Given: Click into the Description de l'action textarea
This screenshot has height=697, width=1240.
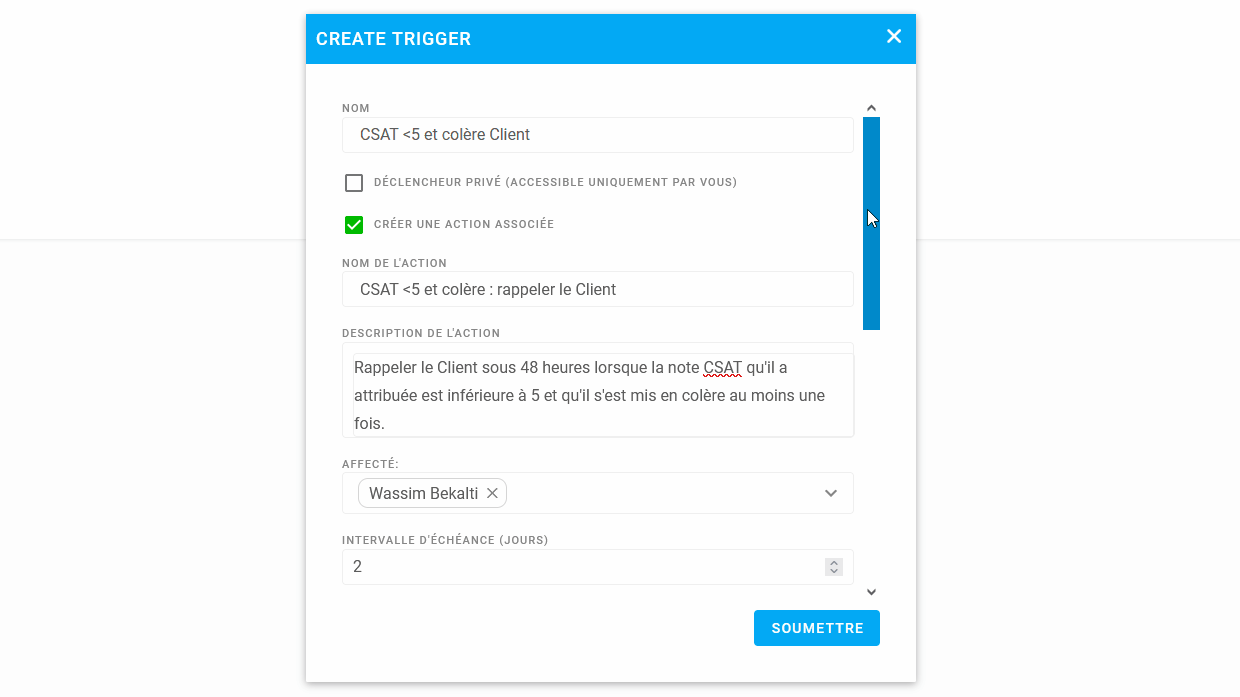Looking at the screenshot, I should 597,395.
